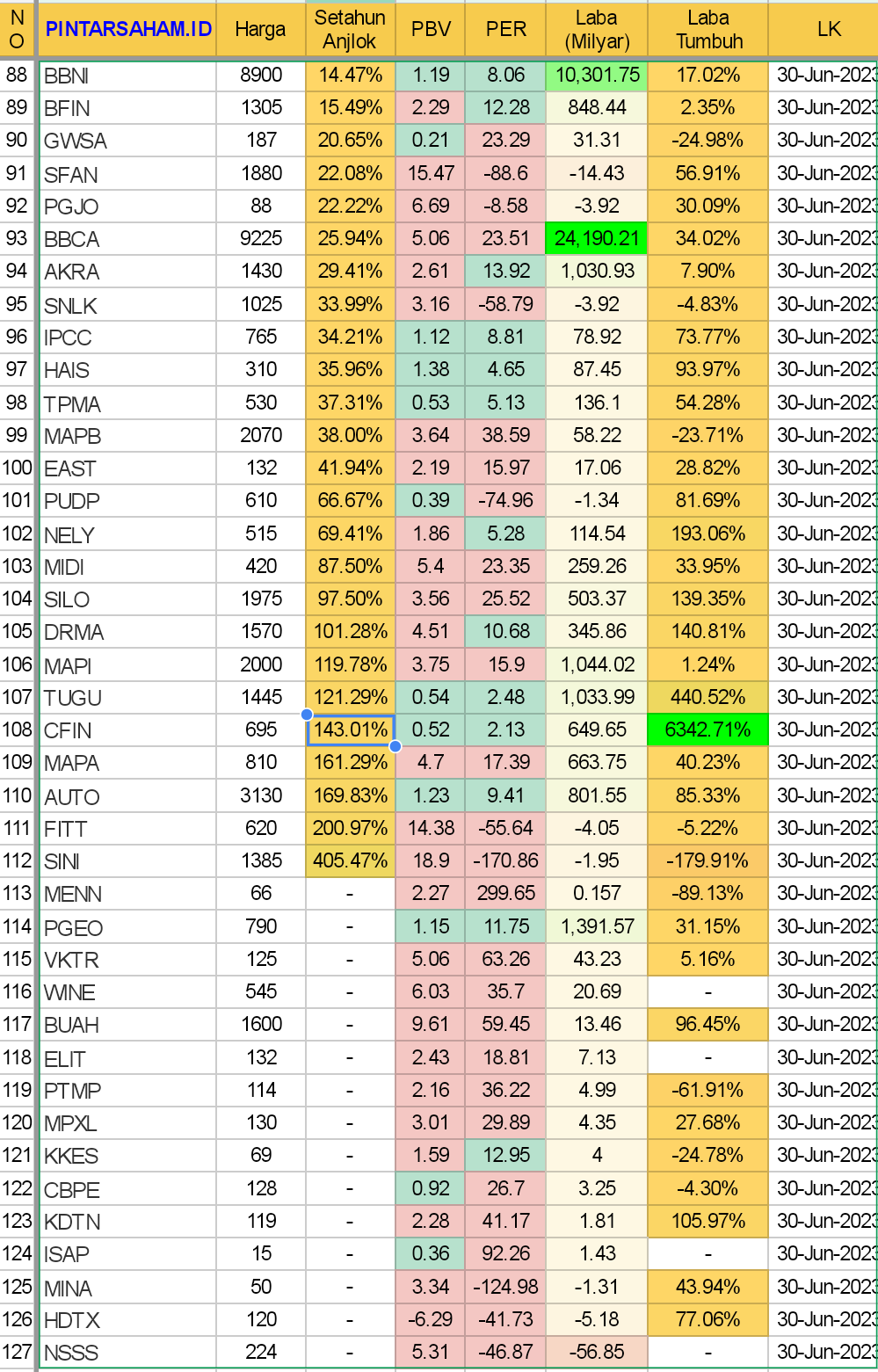Click the 299.65 PER cell for MENN
Viewport: 878px width, 1372px height.
pos(506,894)
